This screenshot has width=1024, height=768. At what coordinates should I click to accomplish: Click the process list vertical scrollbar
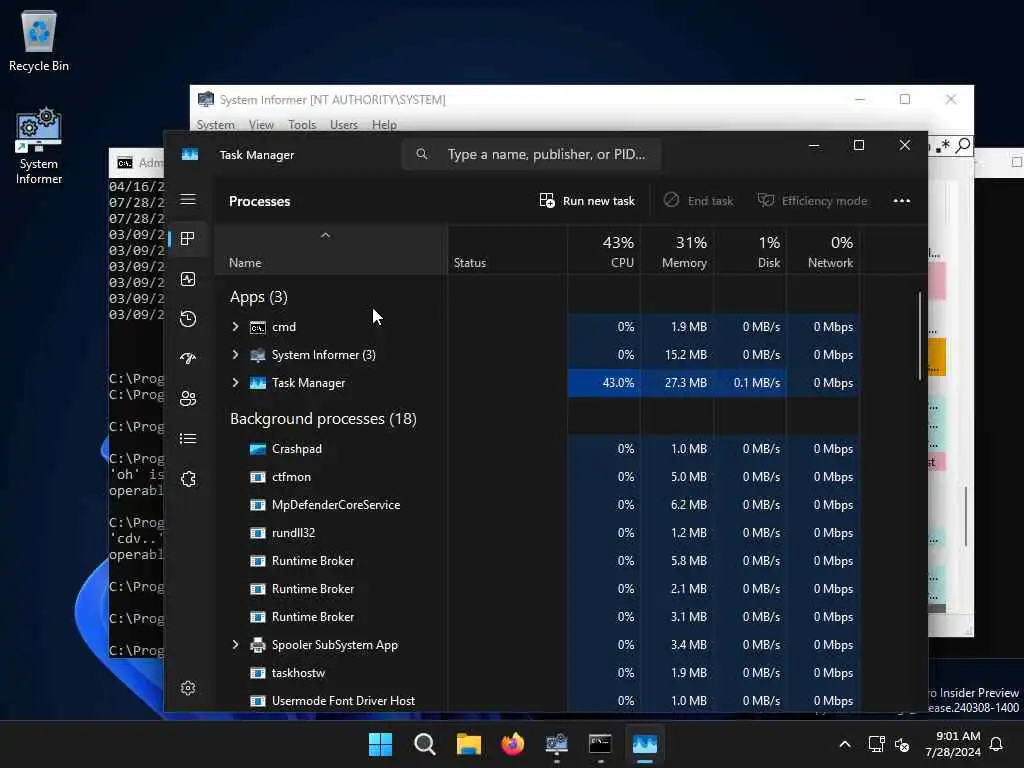coord(920,336)
